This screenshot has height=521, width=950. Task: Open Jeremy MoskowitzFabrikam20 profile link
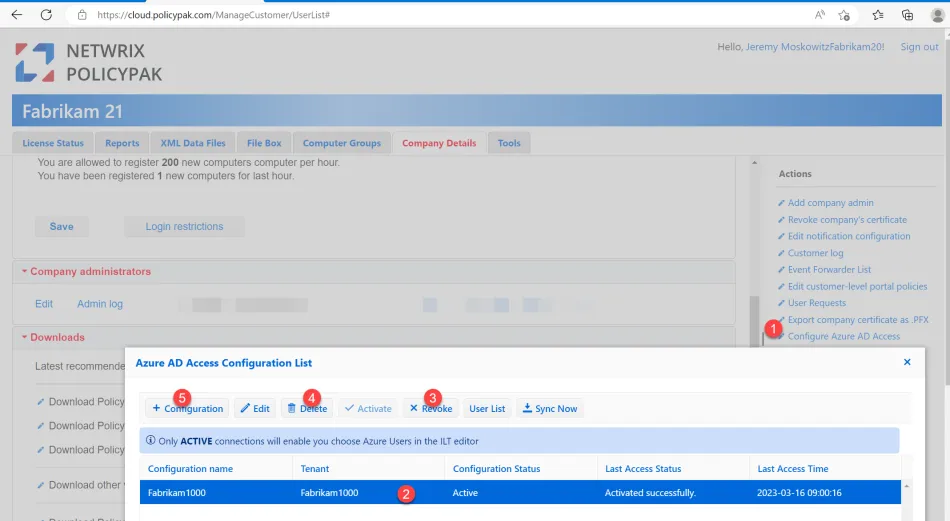[814, 47]
